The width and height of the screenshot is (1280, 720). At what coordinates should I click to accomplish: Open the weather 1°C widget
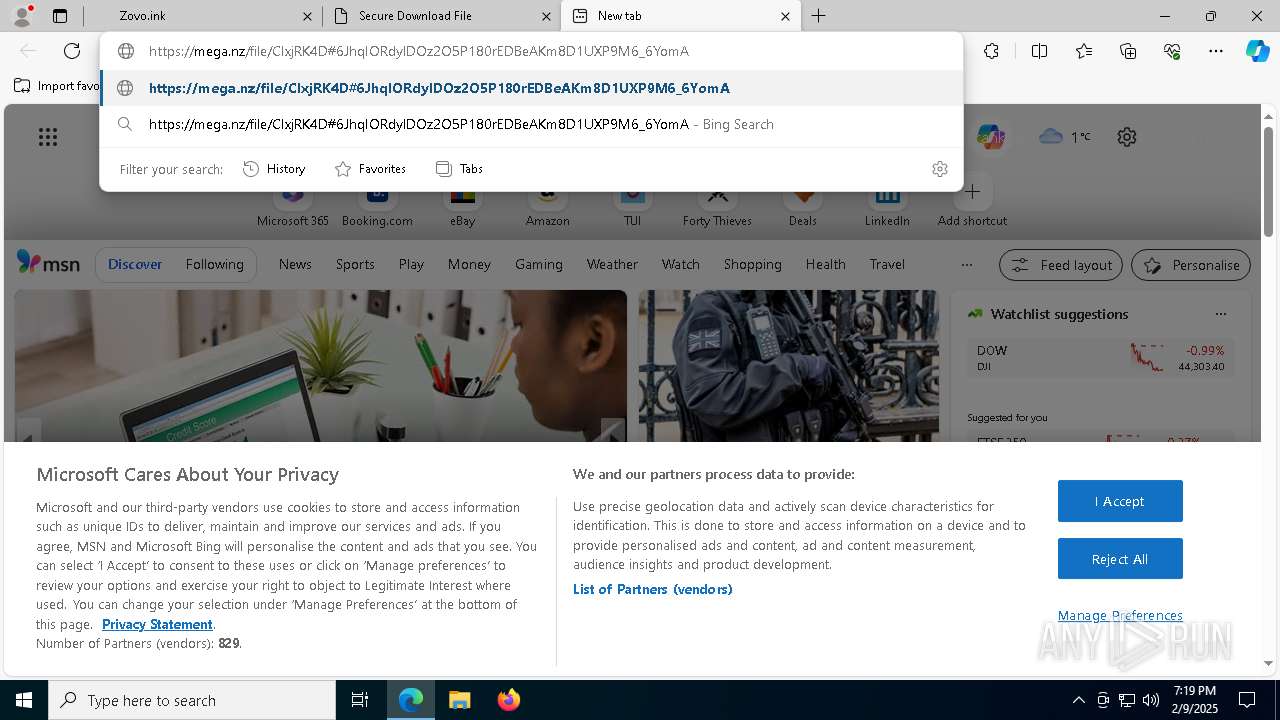click(1066, 137)
